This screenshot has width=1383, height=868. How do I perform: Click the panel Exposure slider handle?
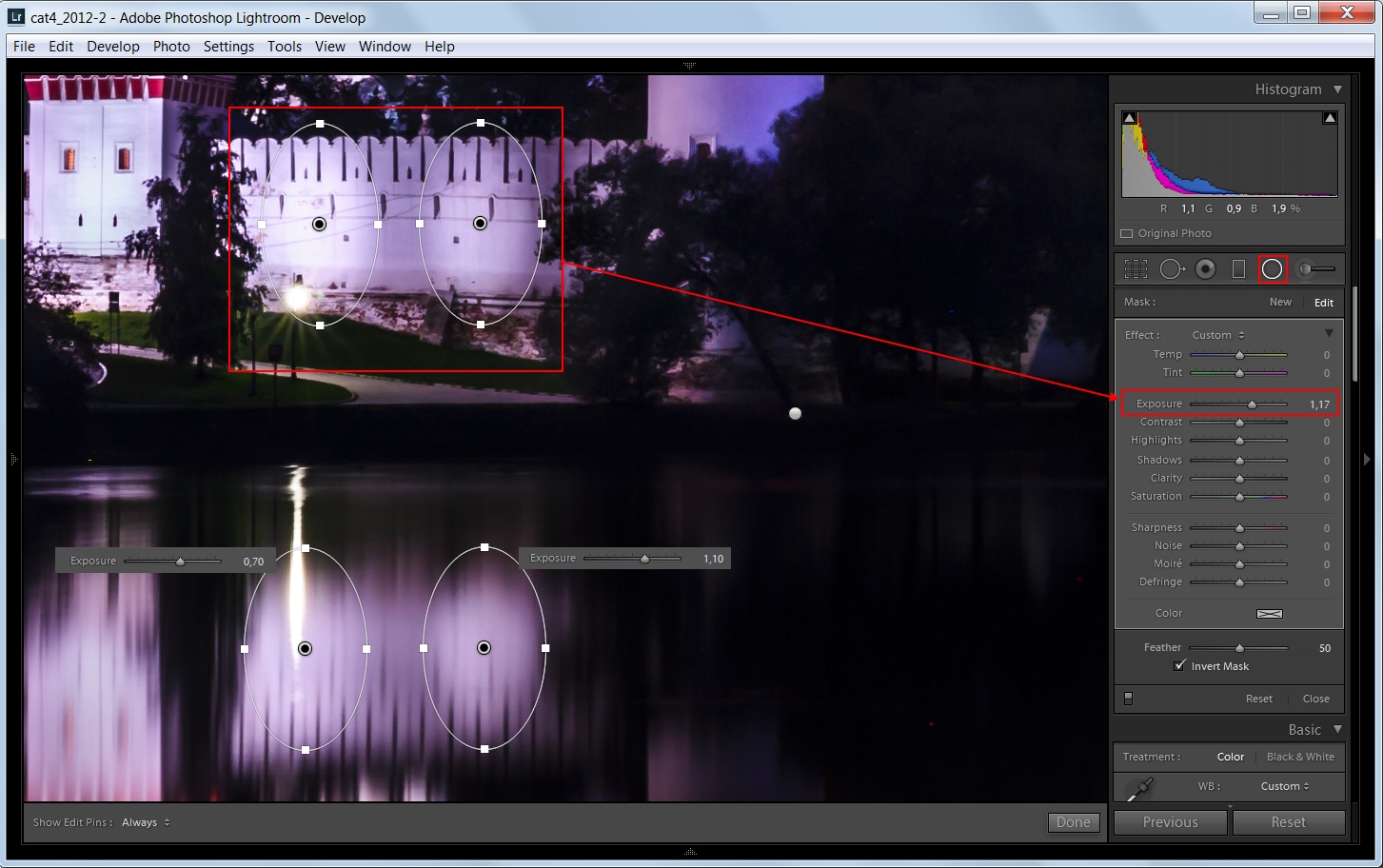click(1253, 404)
